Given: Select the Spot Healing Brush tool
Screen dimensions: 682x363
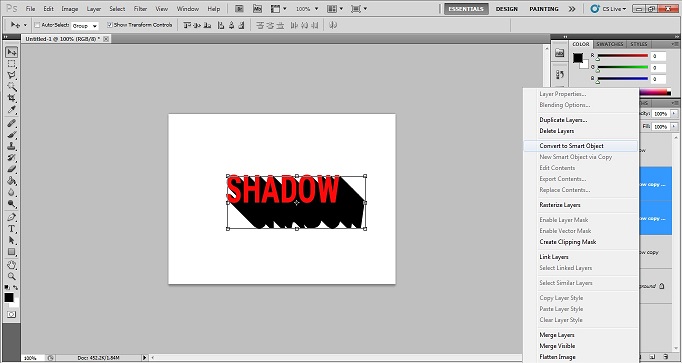Looking at the screenshot, I should pos(12,123).
